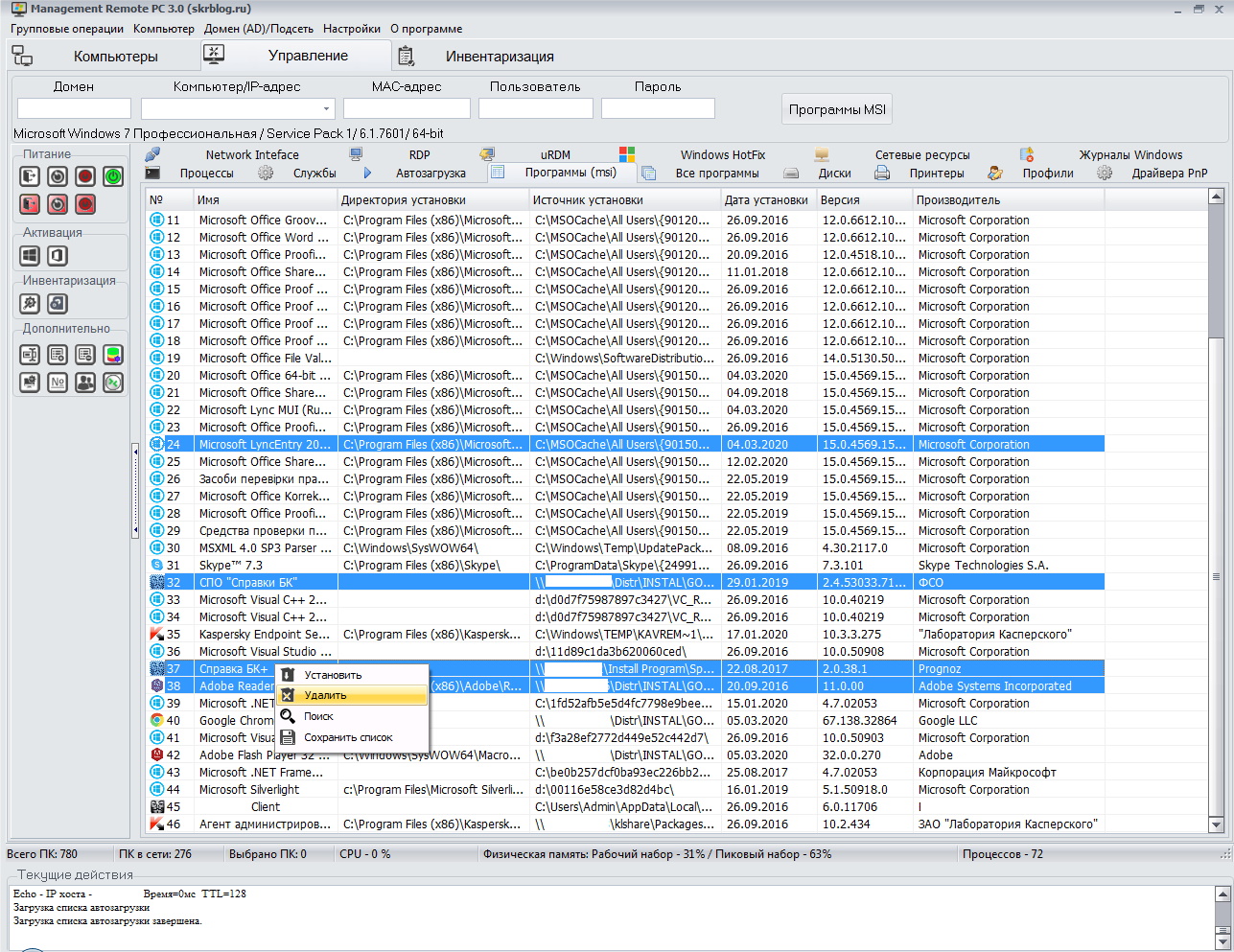Click the red-background forced shutdown icon
Viewport: 1234px width, 952px height.
tap(85, 204)
